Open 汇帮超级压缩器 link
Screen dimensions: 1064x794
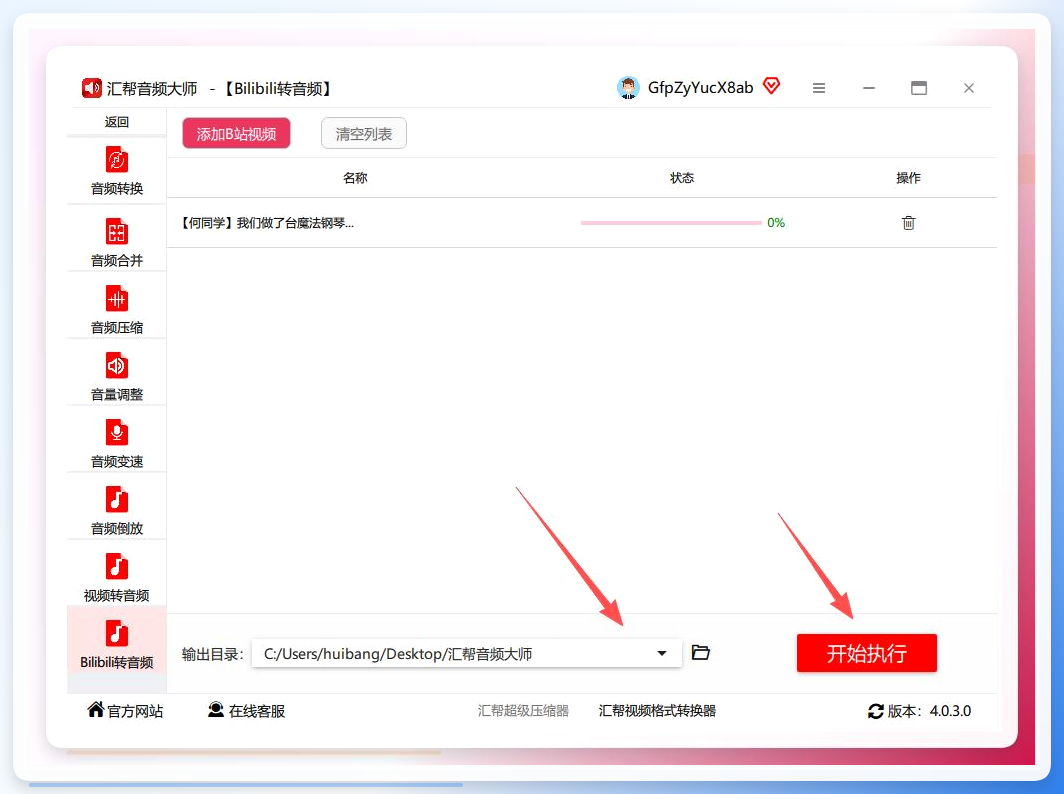tap(523, 711)
